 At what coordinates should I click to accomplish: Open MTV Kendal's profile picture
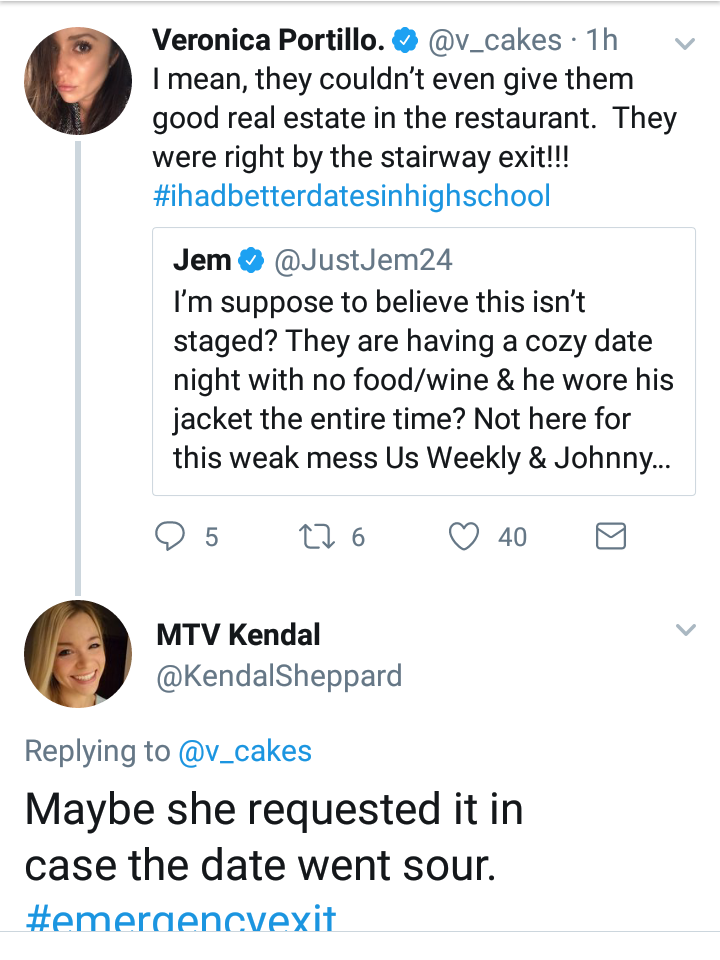(78, 654)
